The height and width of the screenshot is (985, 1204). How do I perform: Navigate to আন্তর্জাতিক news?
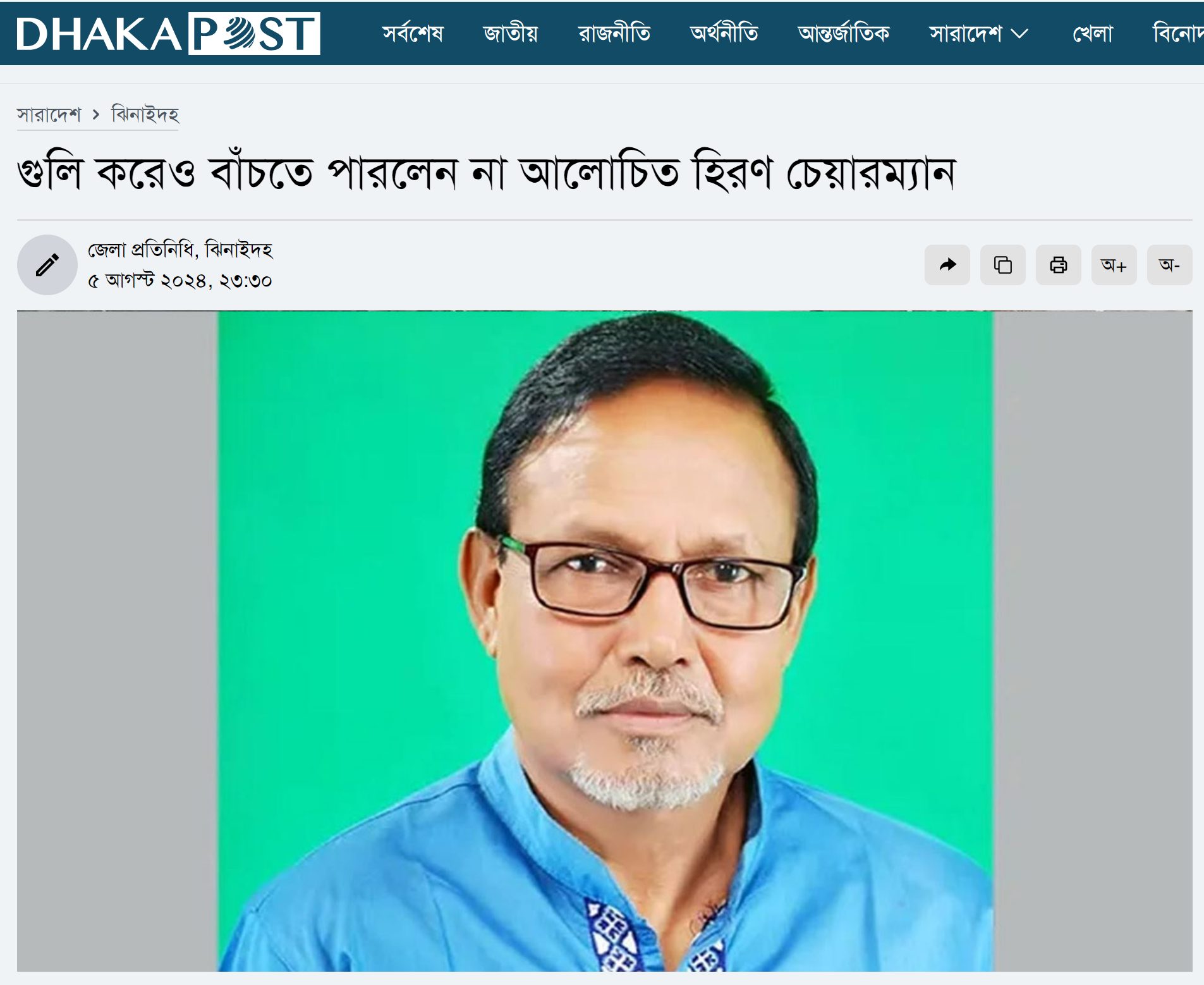coord(843,33)
